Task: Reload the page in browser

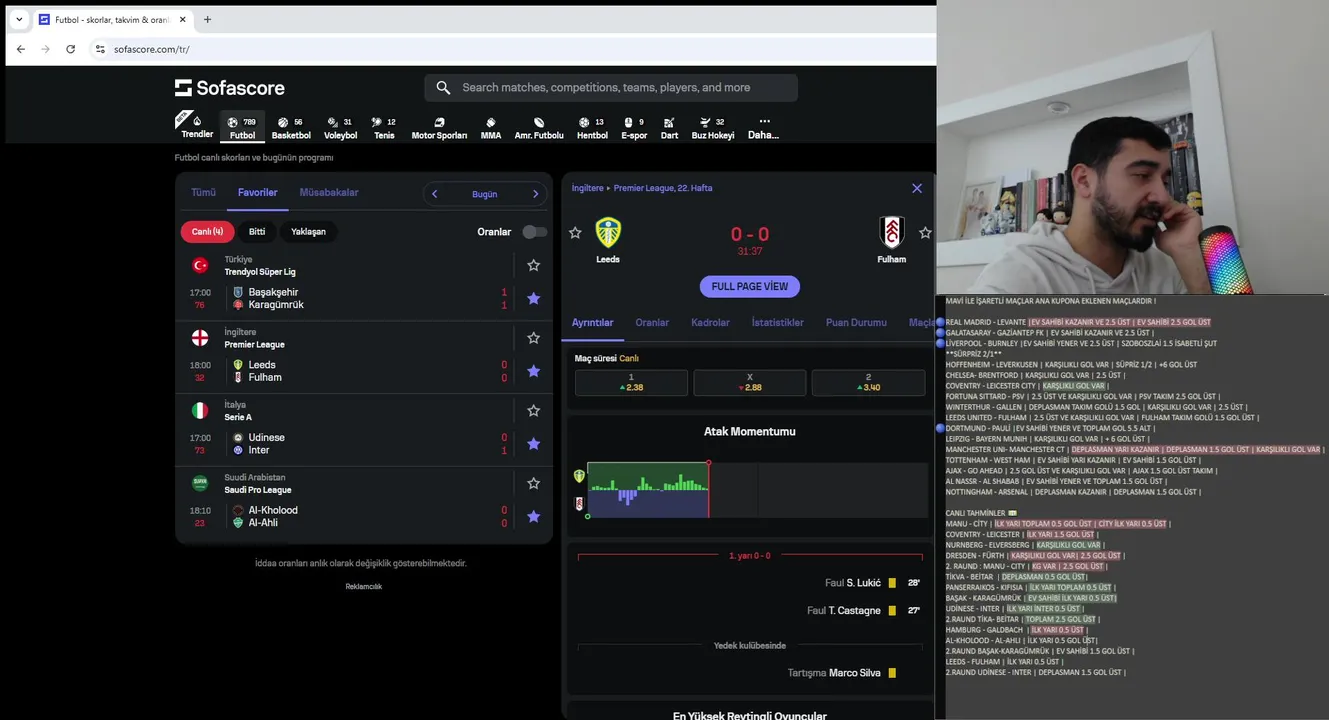Action: [70, 49]
